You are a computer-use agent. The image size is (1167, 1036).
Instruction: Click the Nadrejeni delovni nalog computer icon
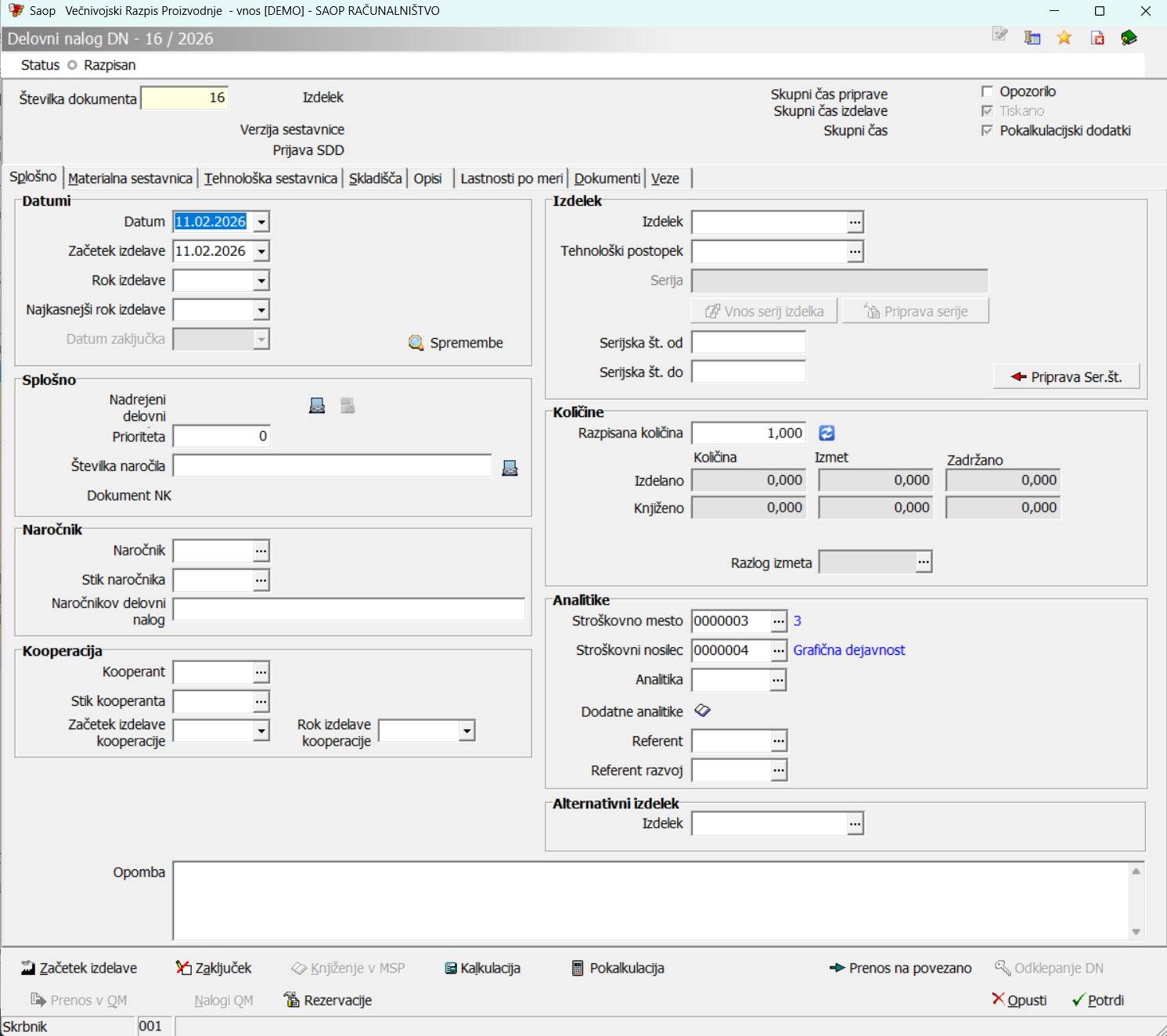(317, 405)
